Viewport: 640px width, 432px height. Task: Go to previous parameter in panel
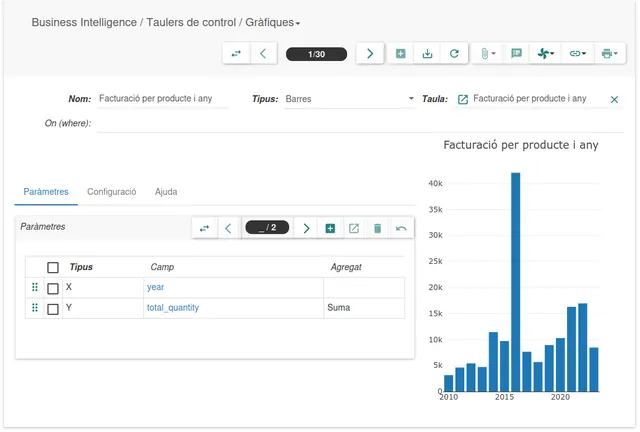[228, 228]
